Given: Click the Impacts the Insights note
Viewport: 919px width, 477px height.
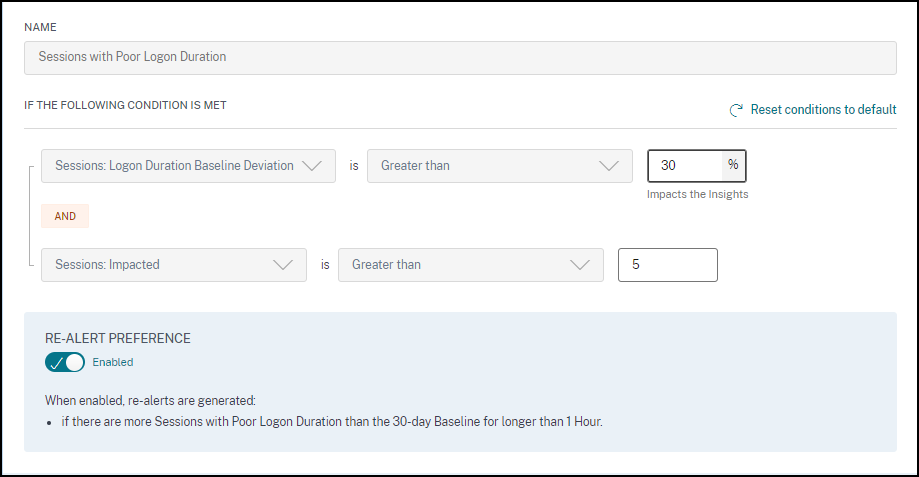Looking at the screenshot, I should pyautogui.click(x=697, y=194).
